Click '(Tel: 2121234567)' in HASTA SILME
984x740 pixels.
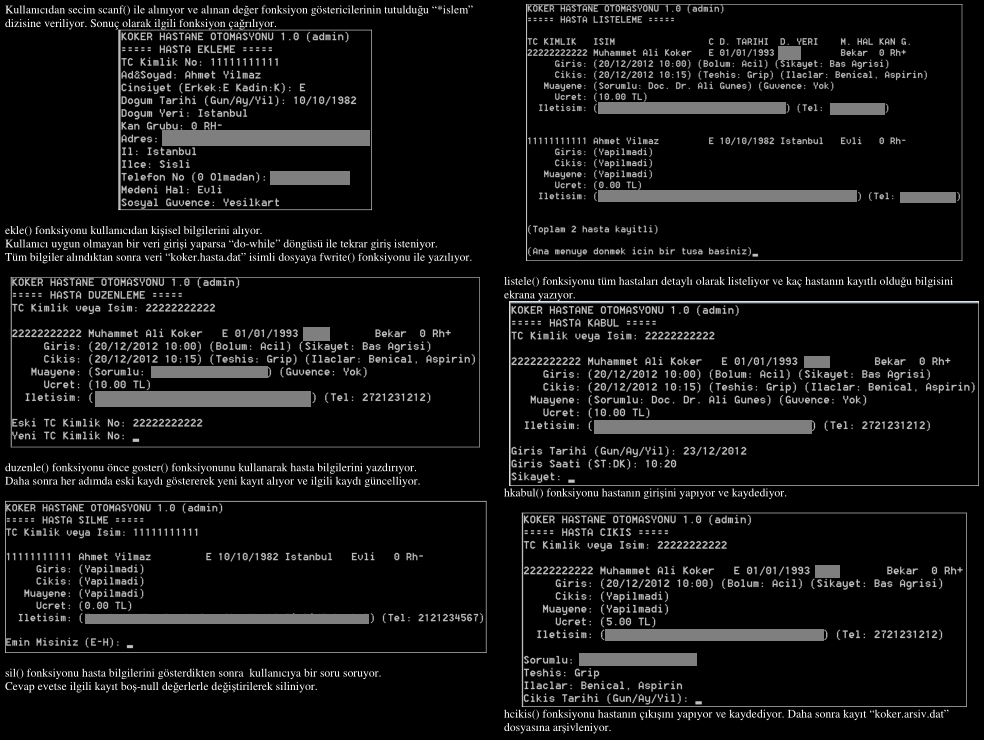point(433,618)
